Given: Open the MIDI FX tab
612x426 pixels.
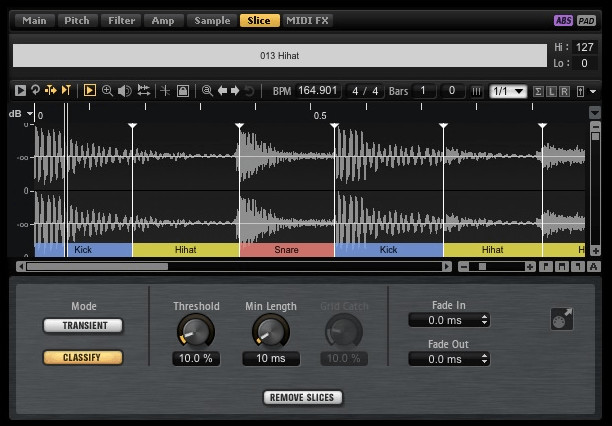Looking at the screenshot, I should tap(308, 20).
